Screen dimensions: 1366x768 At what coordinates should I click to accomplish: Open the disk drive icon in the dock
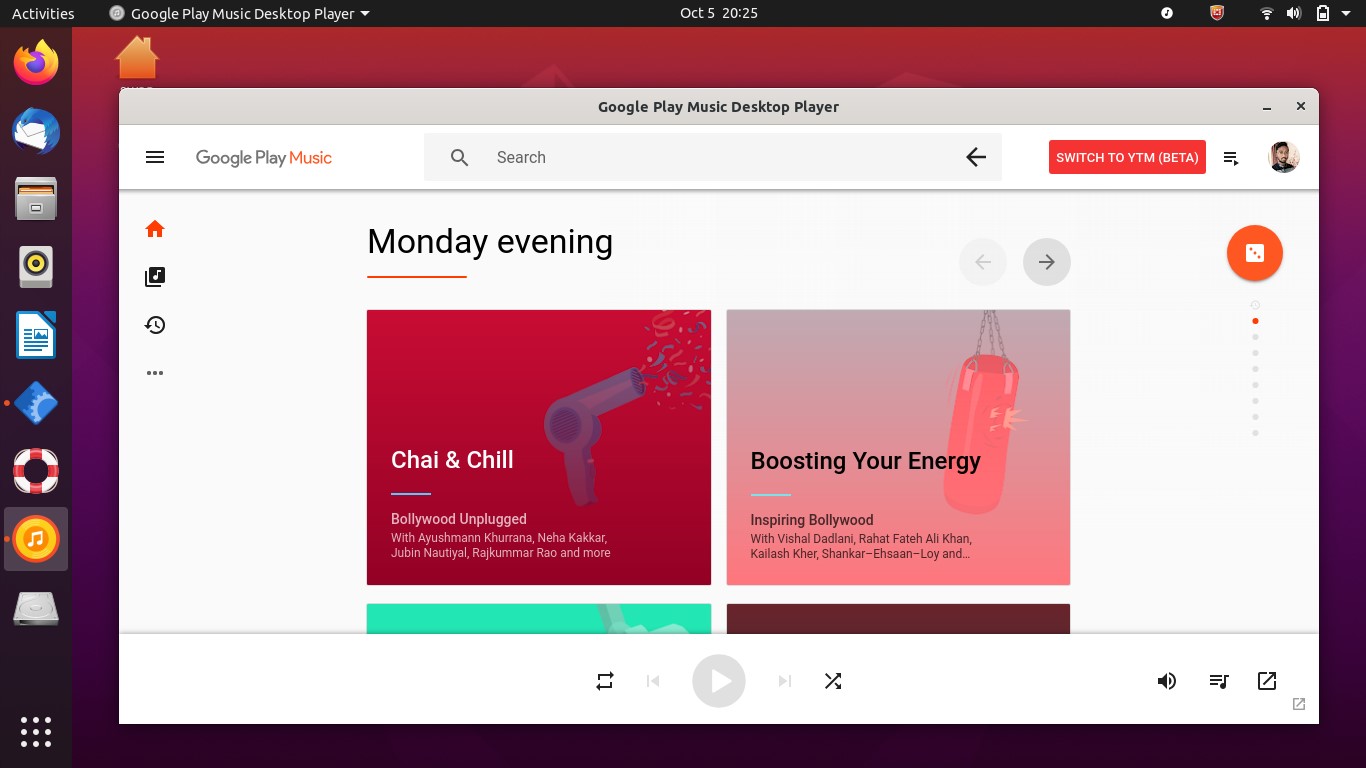pos(36,608)
